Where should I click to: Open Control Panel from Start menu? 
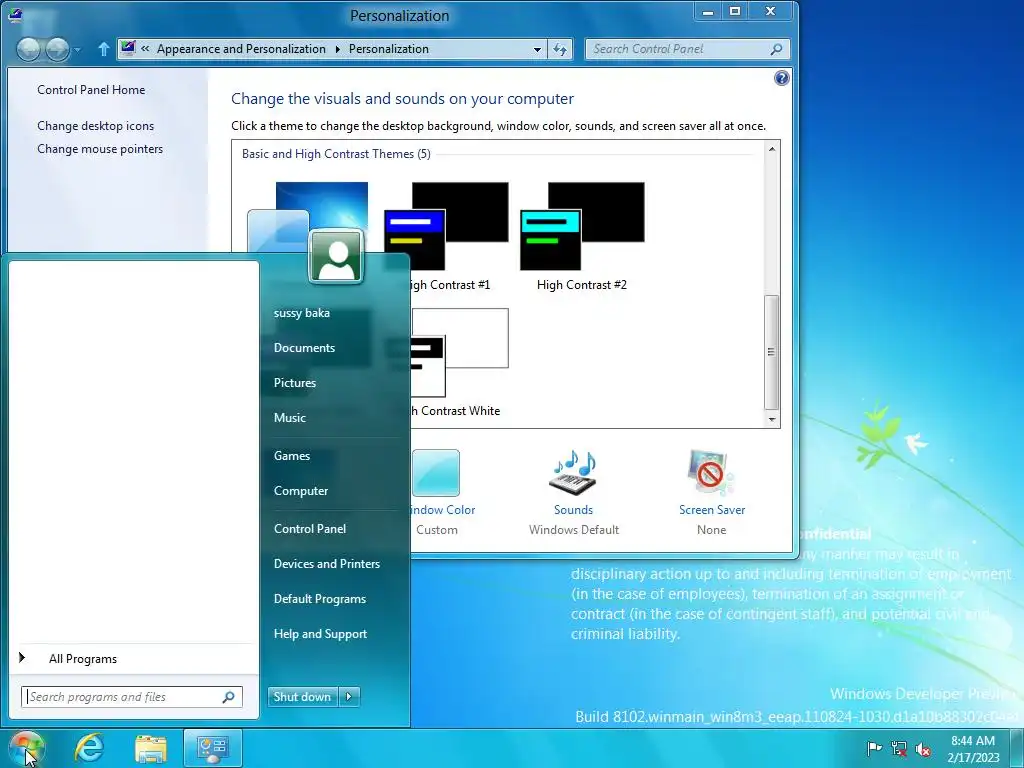[x=310, y=529]
